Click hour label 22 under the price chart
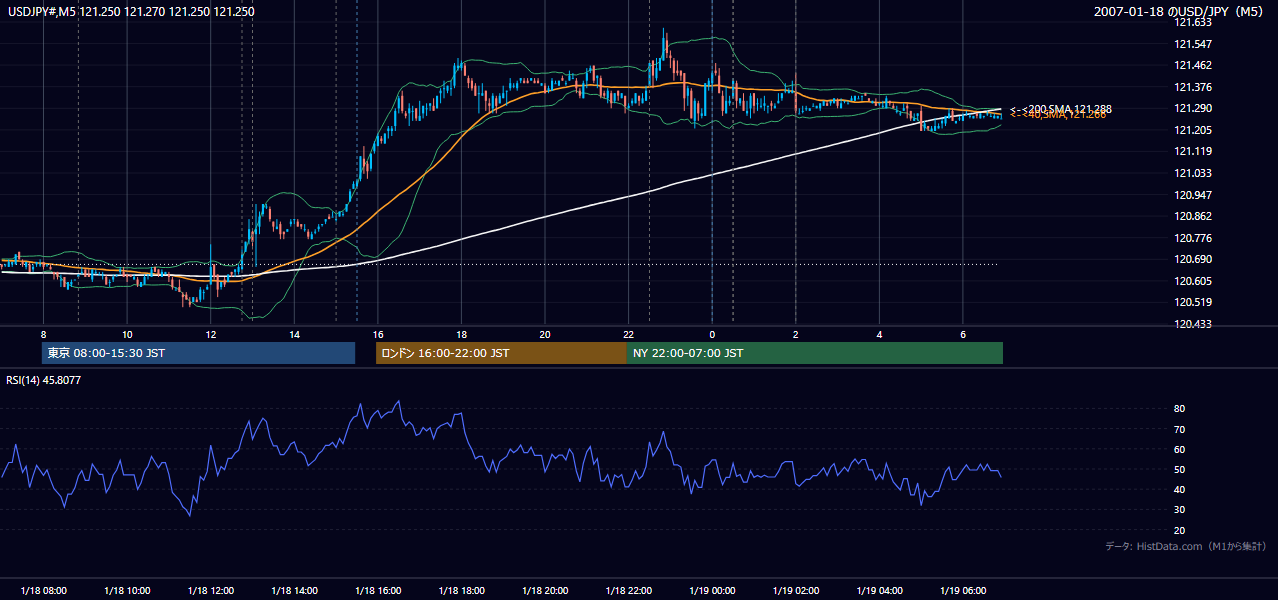 [x=628, y=334]
